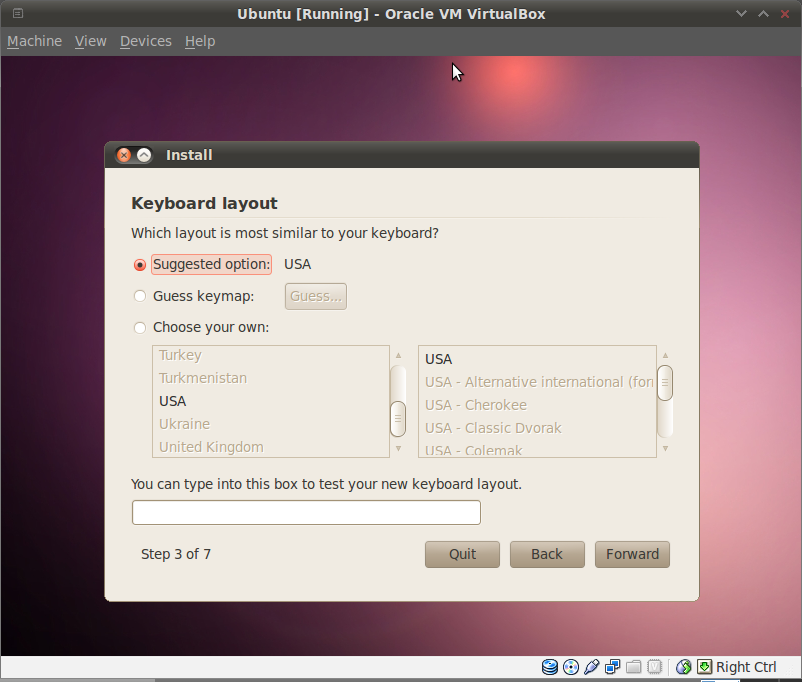Select United Kingdom in the country list
Image resolution: width=802 pixels, height=682 pixels.
tap(271, 447)
